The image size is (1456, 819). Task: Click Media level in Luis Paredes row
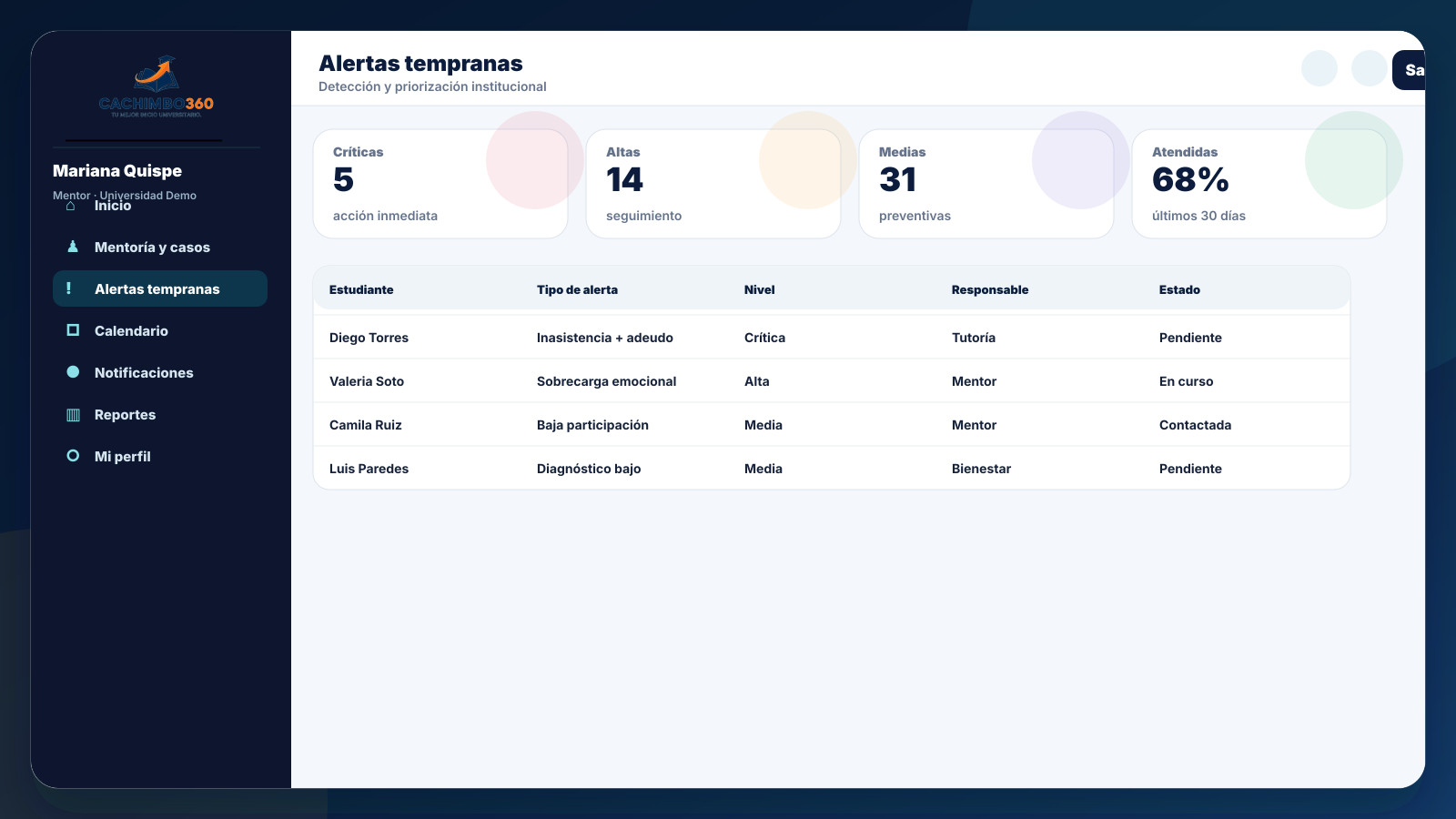(763, 469)
